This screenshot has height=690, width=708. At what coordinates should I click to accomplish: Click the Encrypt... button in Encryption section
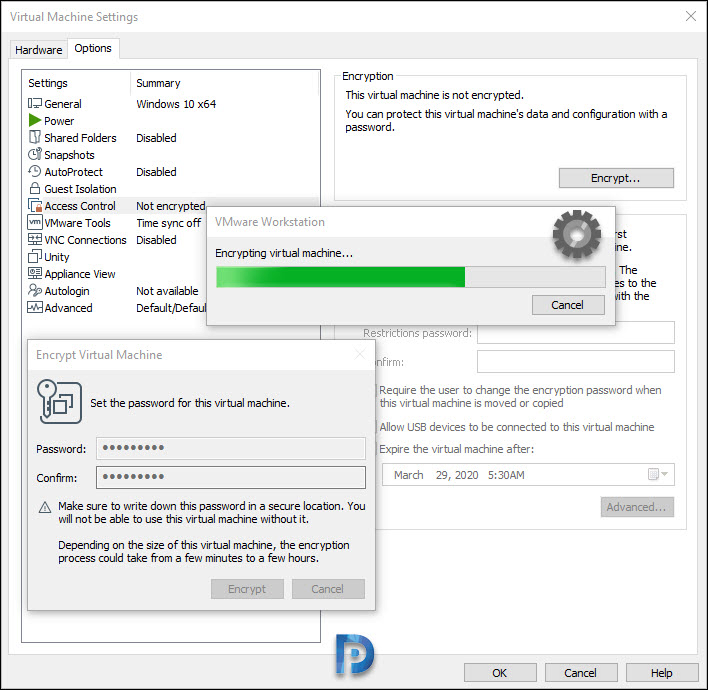pyautogui.click(x=616, y=178)
